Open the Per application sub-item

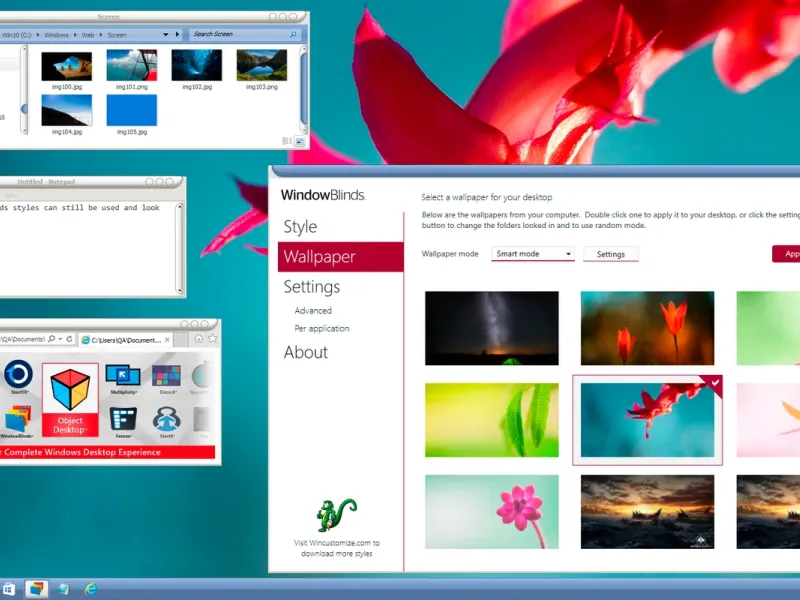[x=321, y=328]
